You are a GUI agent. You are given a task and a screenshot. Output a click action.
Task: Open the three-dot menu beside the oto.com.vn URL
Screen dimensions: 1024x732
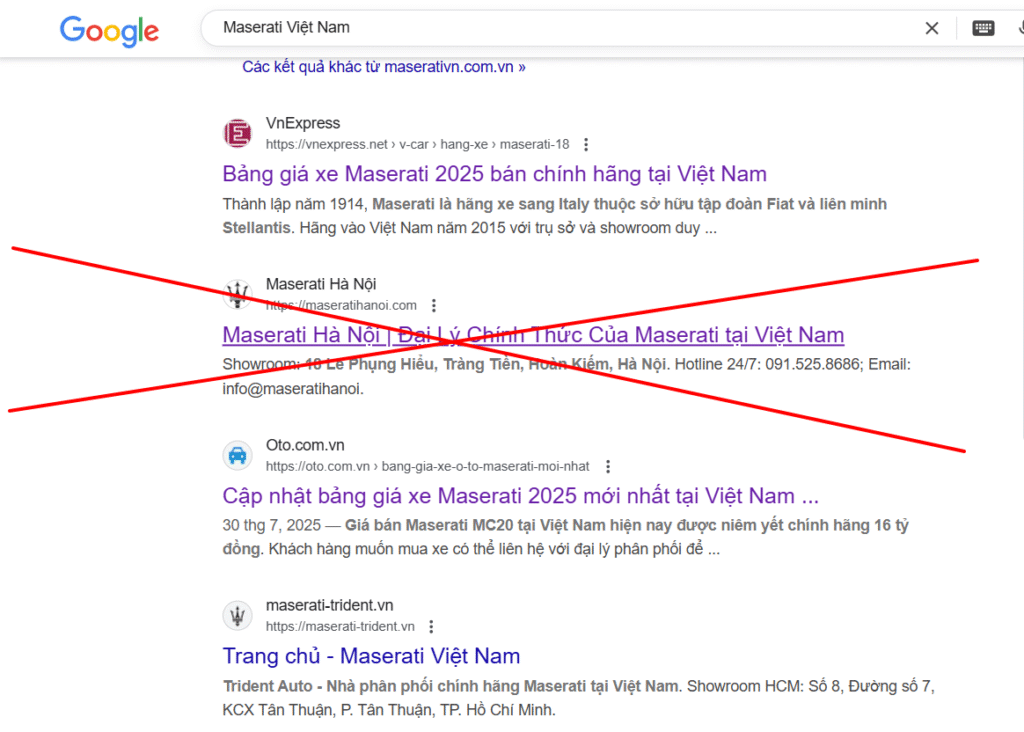(x=607, y=466)
